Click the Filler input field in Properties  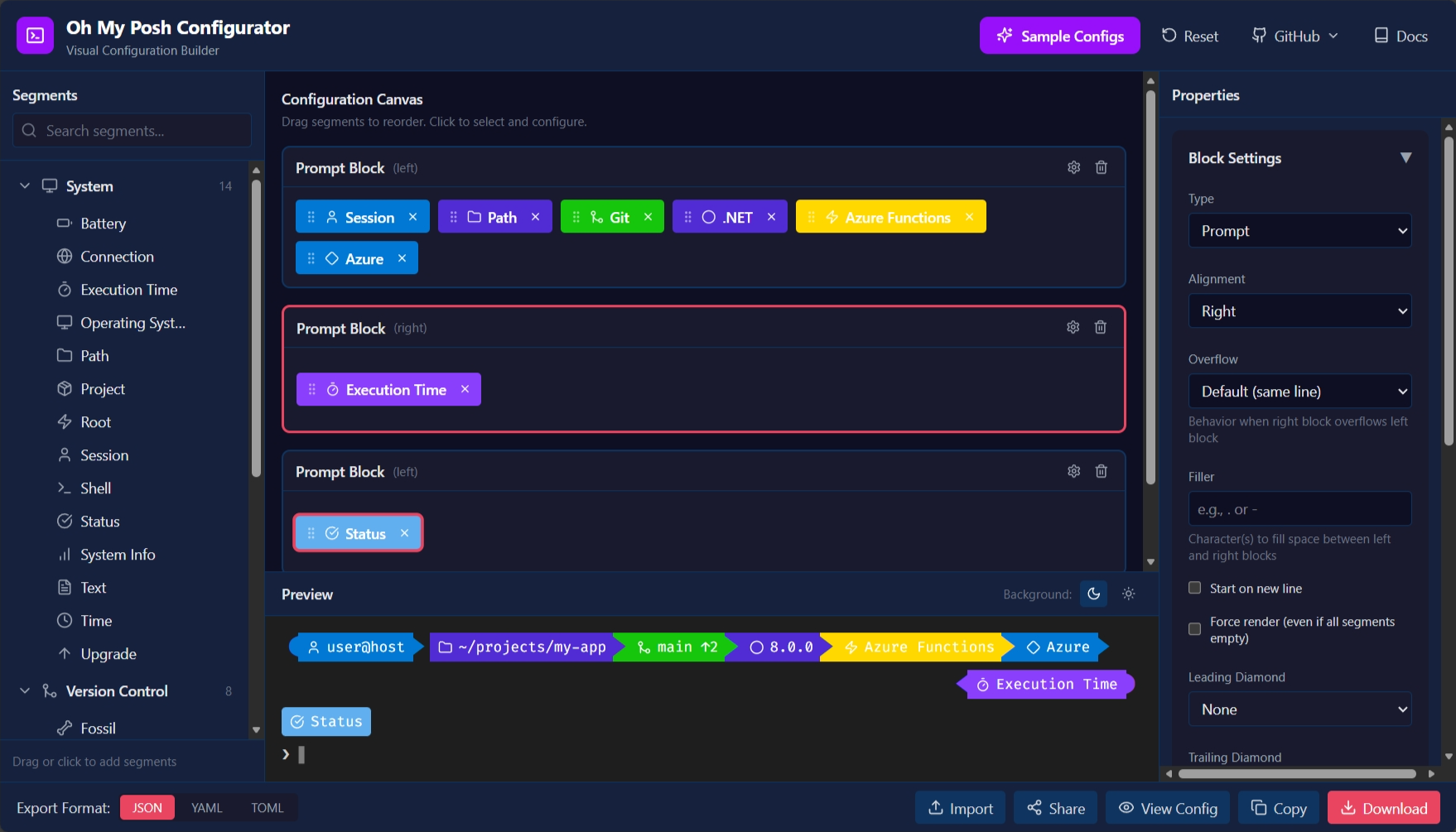1299,508
